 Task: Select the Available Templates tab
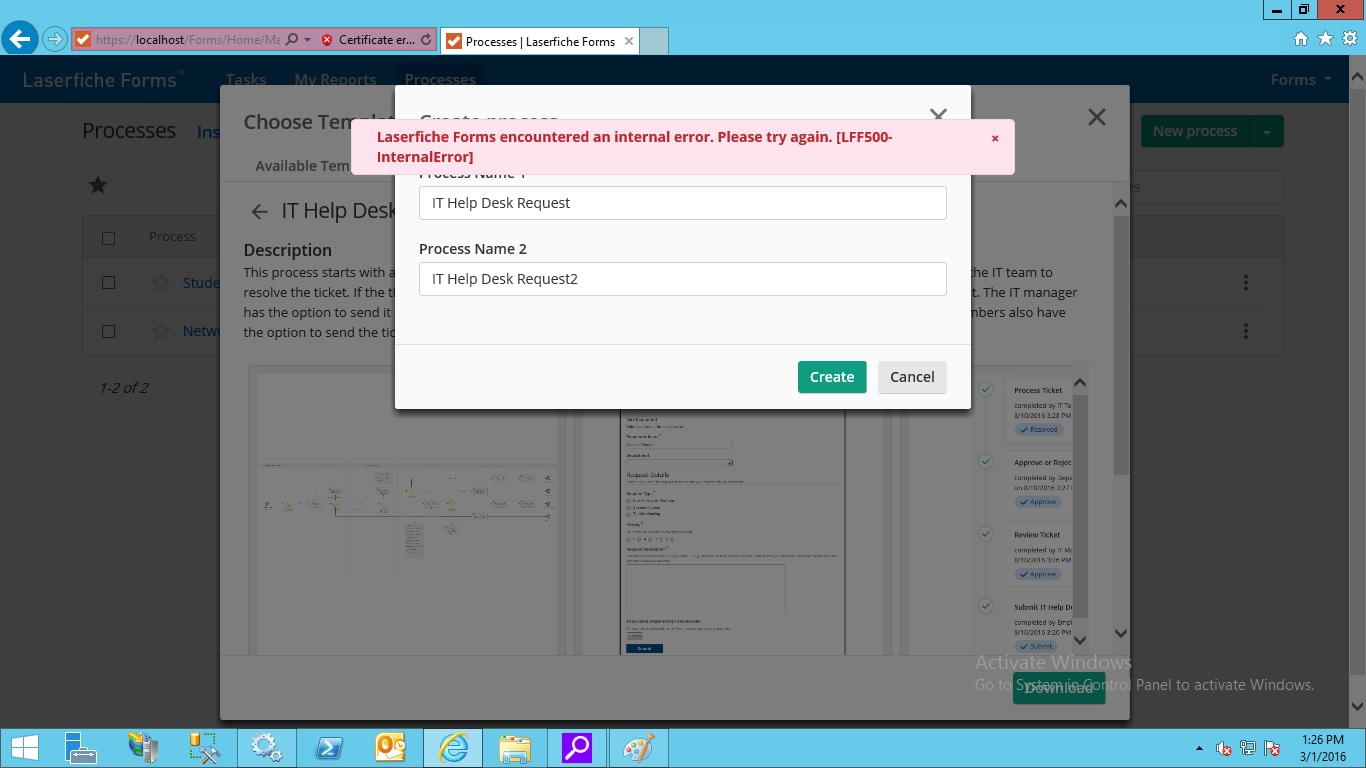301,166
